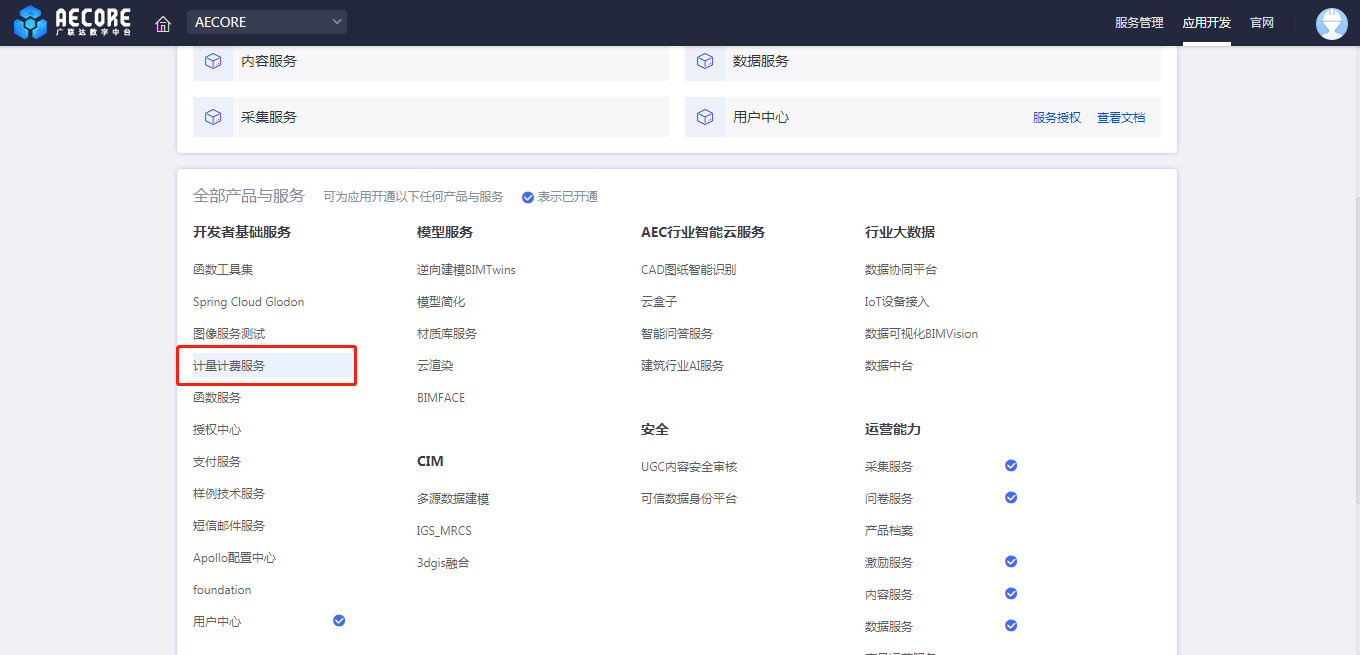Open 产品档案 under 运营能力
1360x655 pixels.
pyautogui.click(x=889, y=531)
